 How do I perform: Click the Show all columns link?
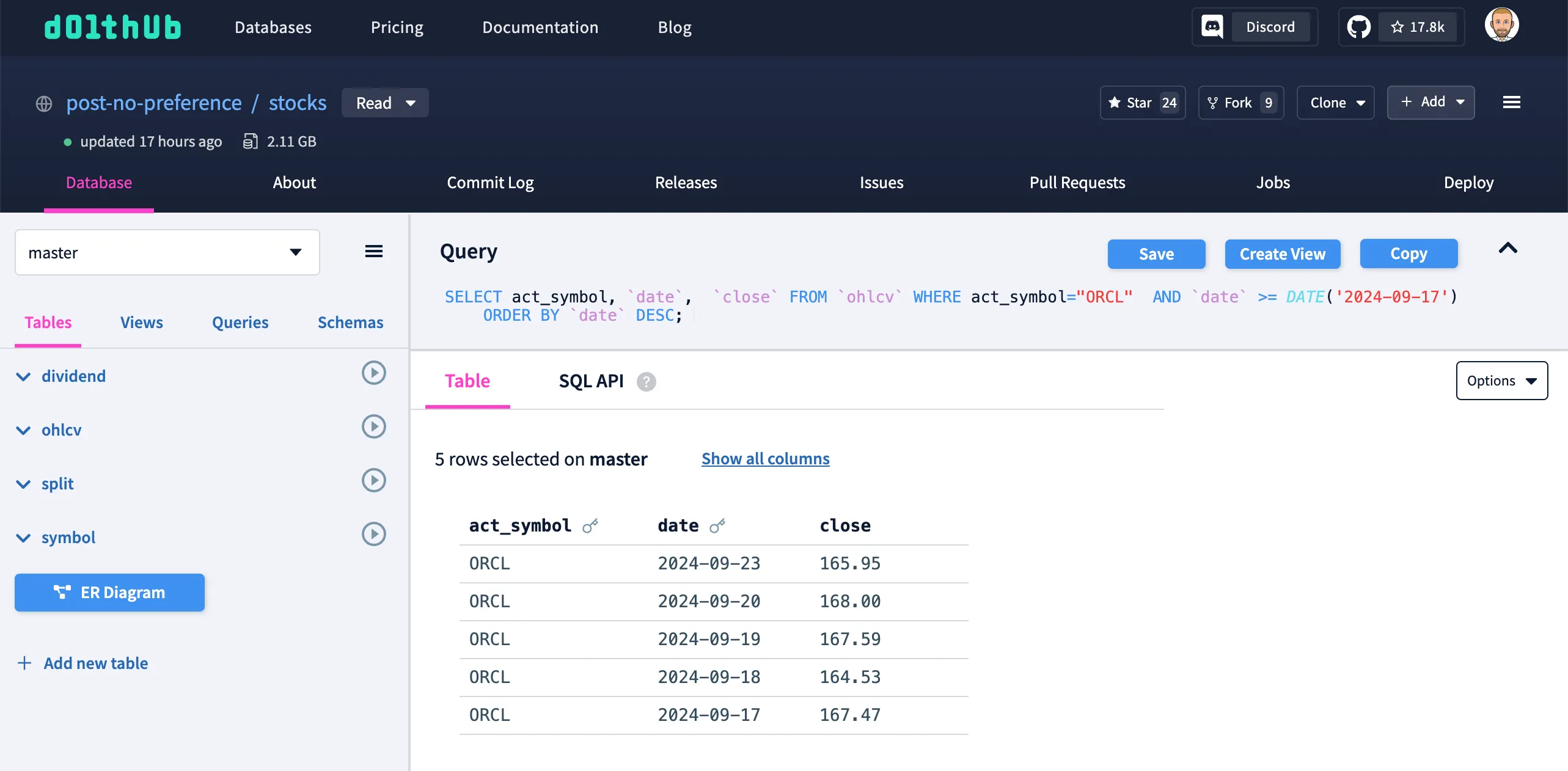(x=765, y=459)
